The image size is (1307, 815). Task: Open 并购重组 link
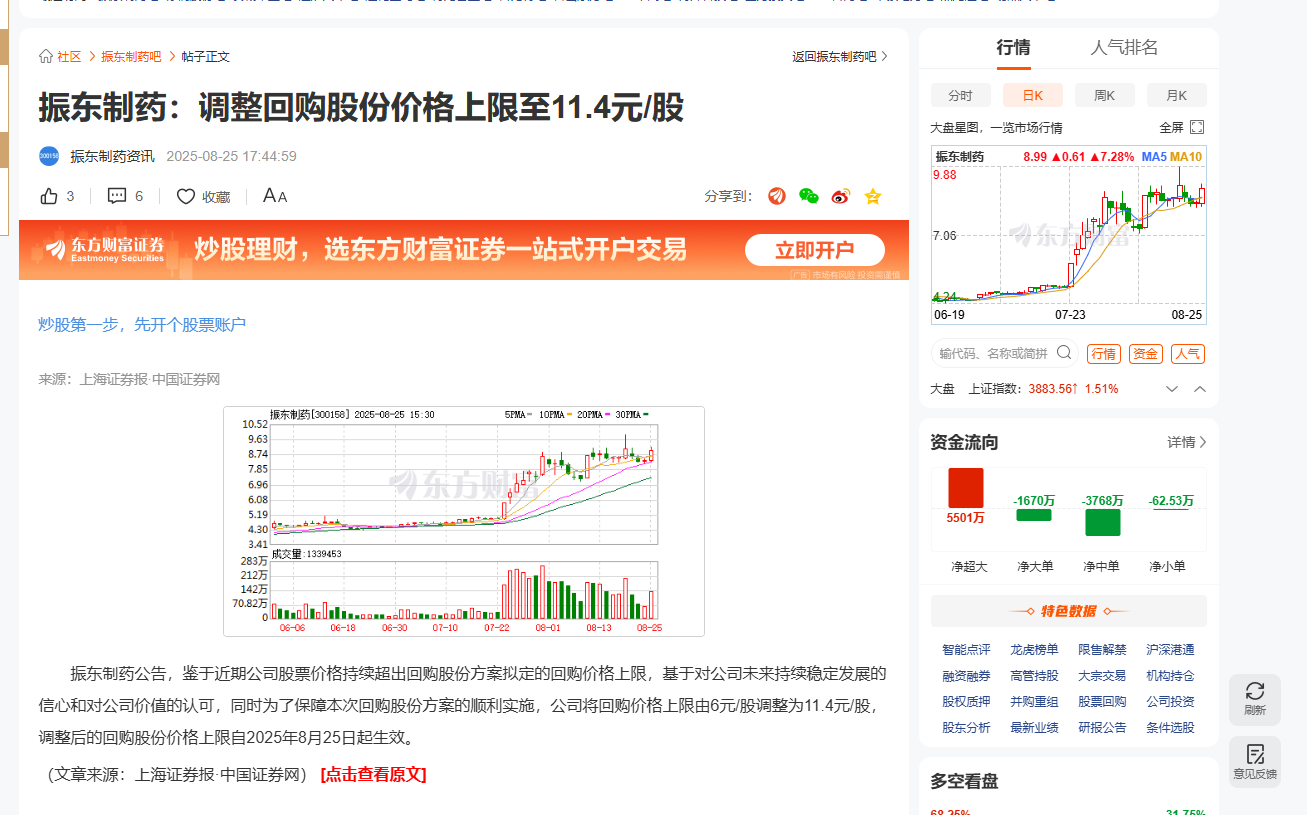coord(1034,702)
